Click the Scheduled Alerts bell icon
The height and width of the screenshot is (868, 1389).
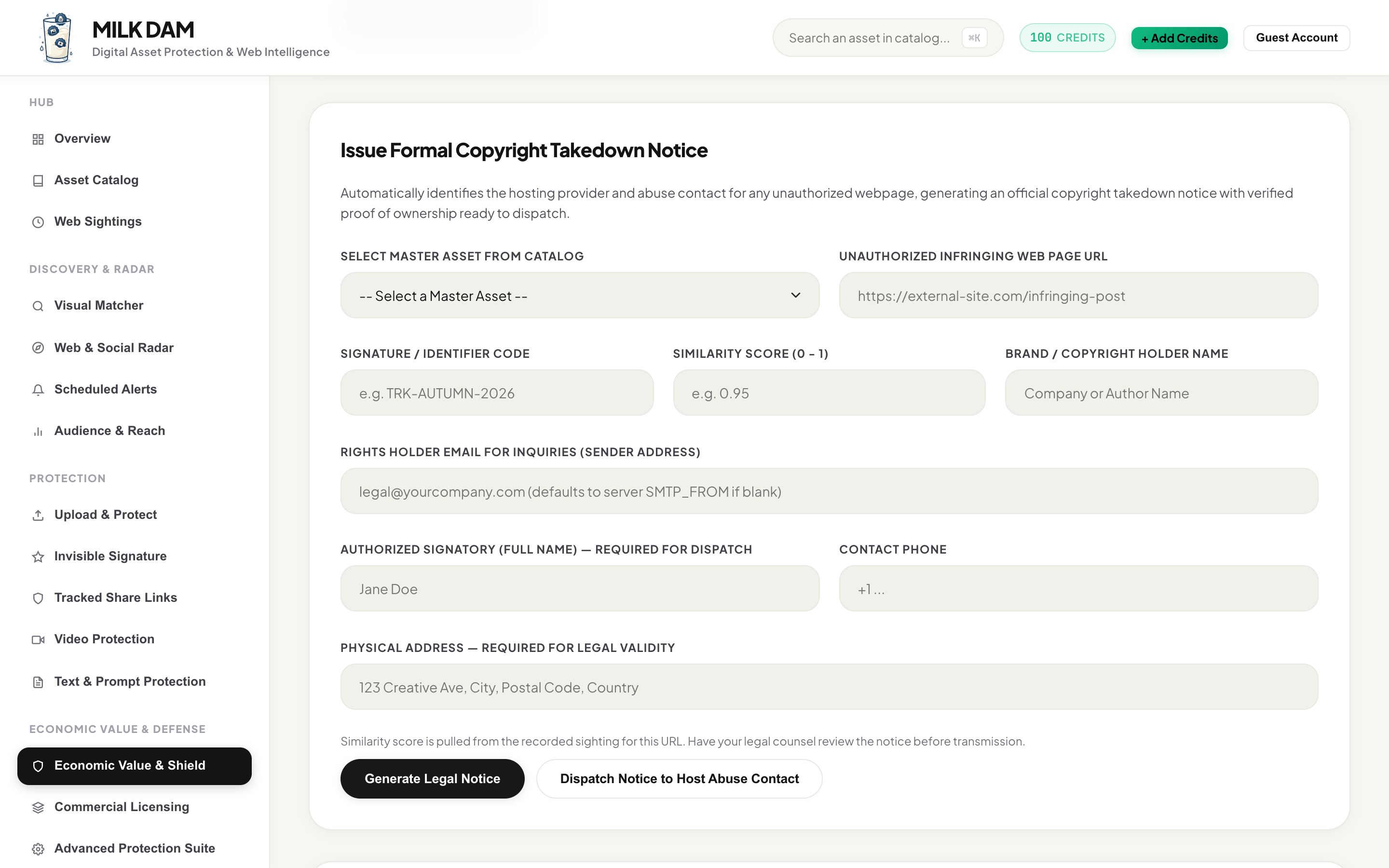tap(38, 390)
